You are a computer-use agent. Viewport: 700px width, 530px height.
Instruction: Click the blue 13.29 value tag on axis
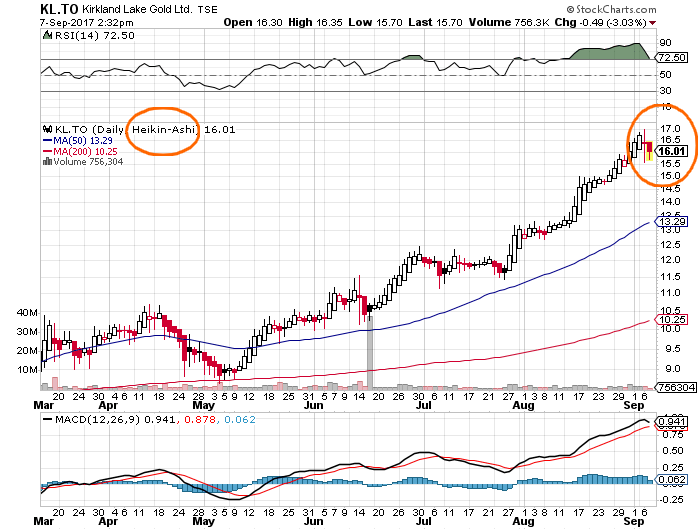[671, 221]
